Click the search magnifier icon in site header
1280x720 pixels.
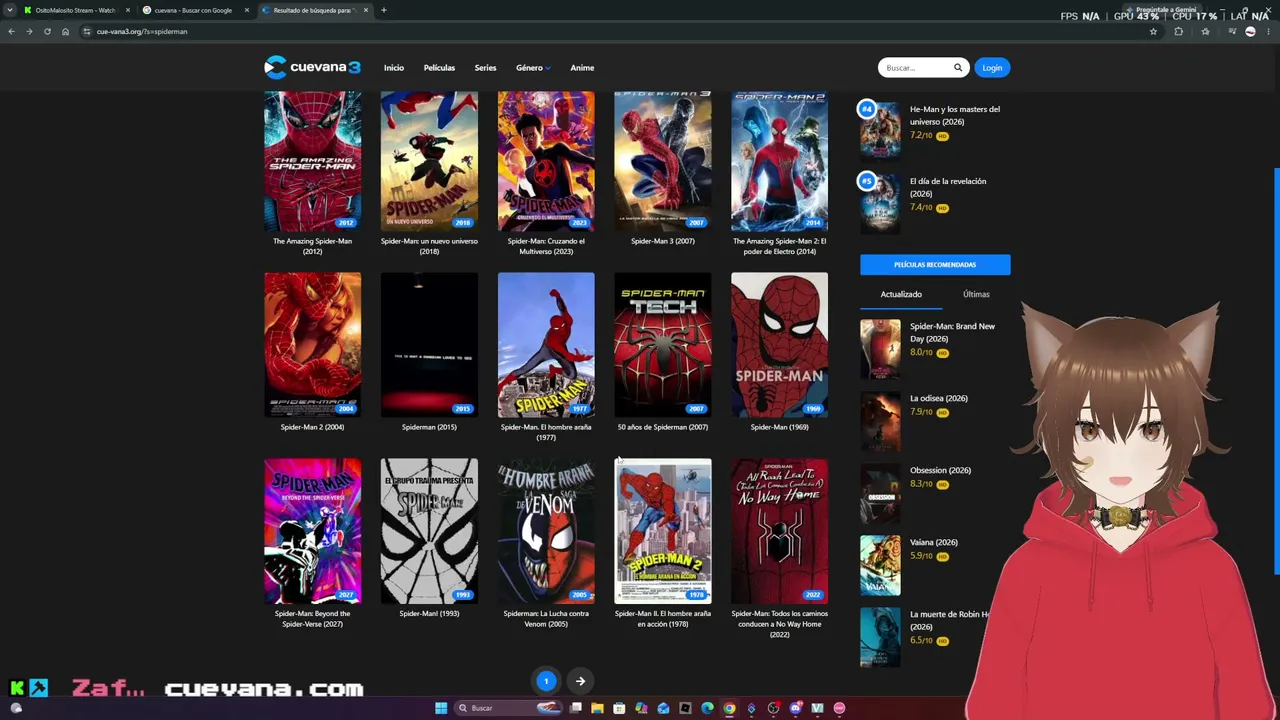point(958,68)
